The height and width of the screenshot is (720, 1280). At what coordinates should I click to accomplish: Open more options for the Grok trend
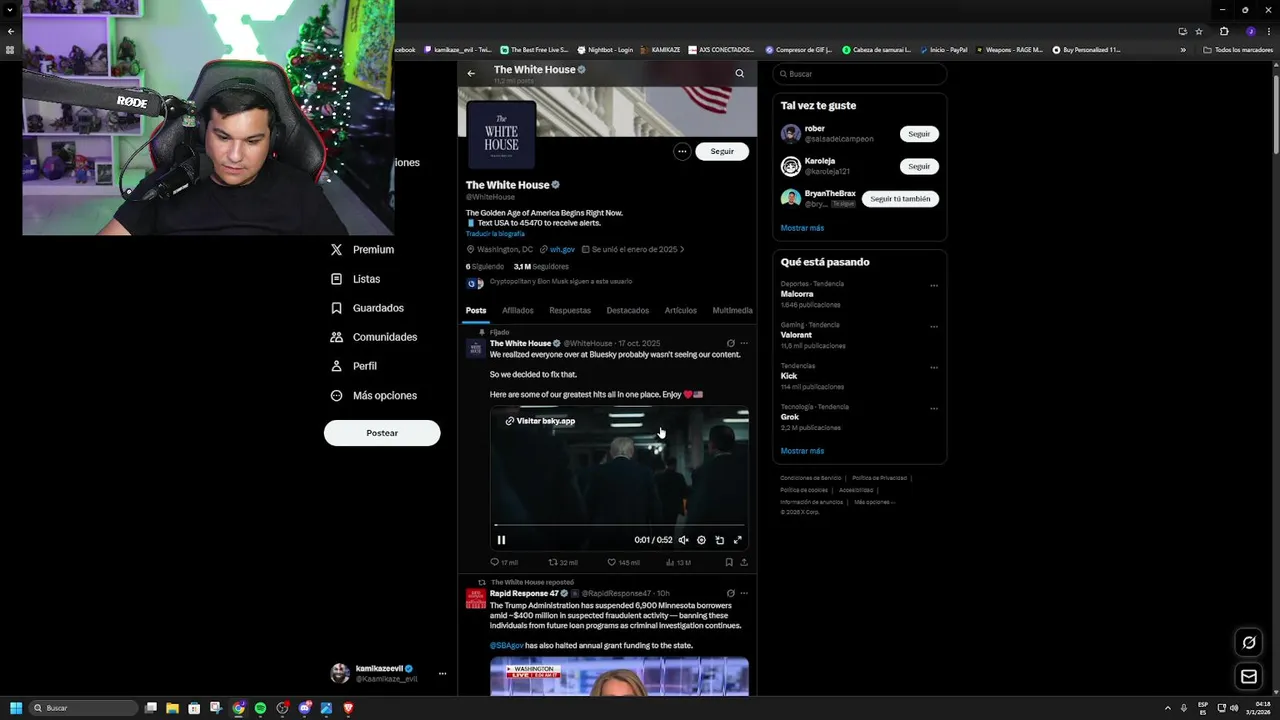[x=934, y=408]
